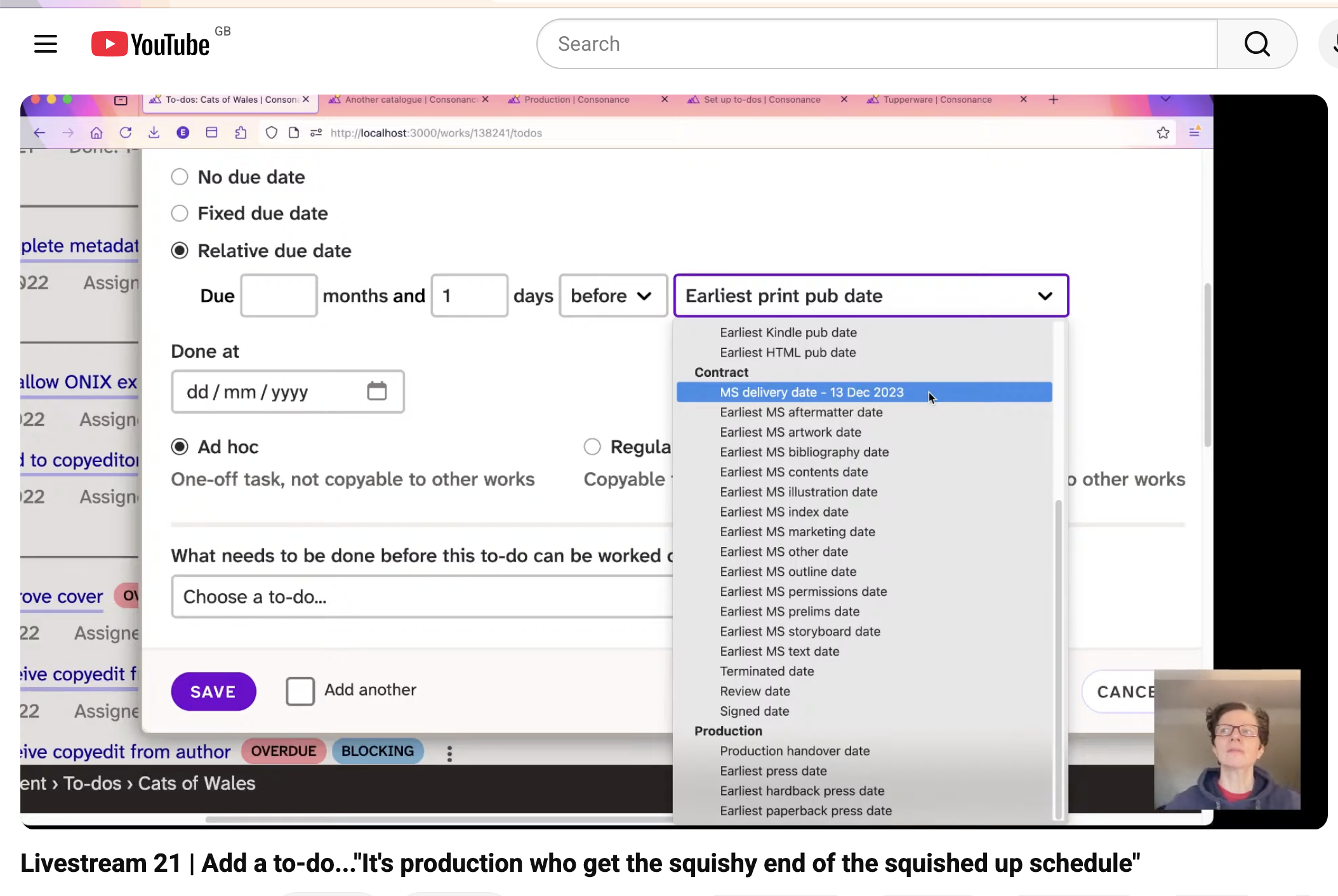Choose Signed date option

[x=754, y=711]
